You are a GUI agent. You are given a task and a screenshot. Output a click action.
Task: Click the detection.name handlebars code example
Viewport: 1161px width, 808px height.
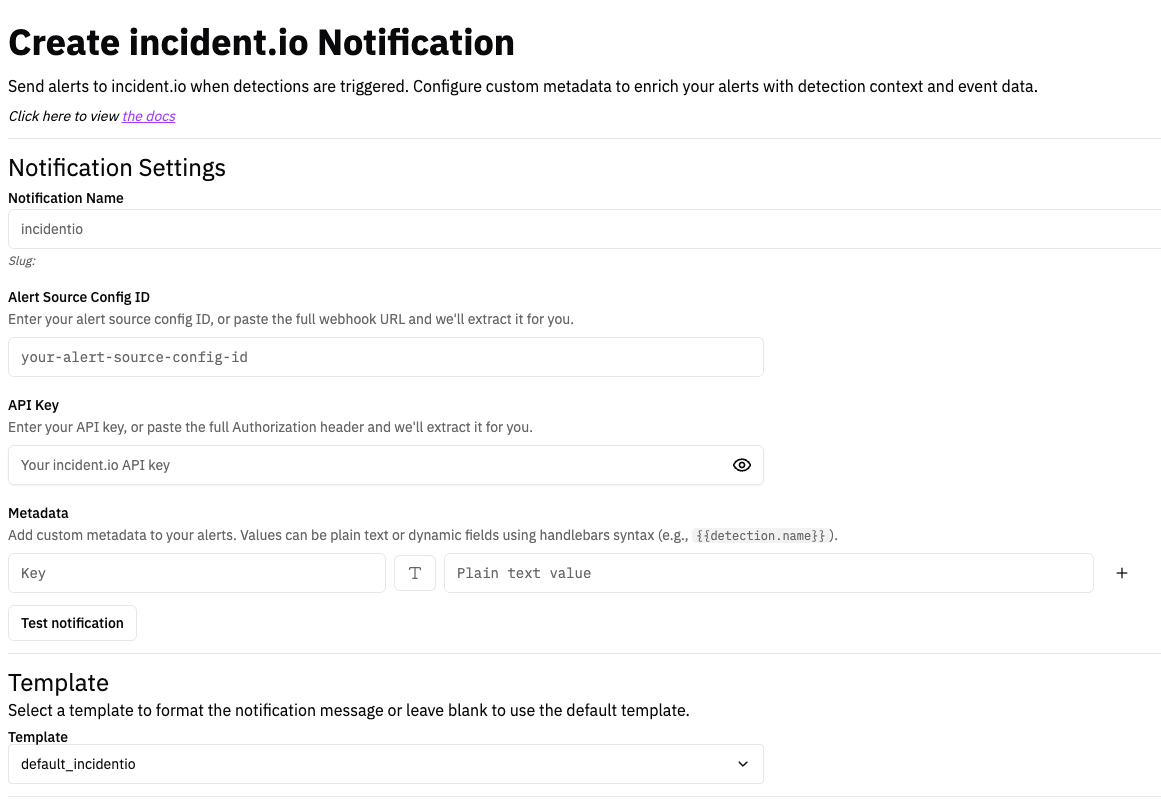coord(761,535)
